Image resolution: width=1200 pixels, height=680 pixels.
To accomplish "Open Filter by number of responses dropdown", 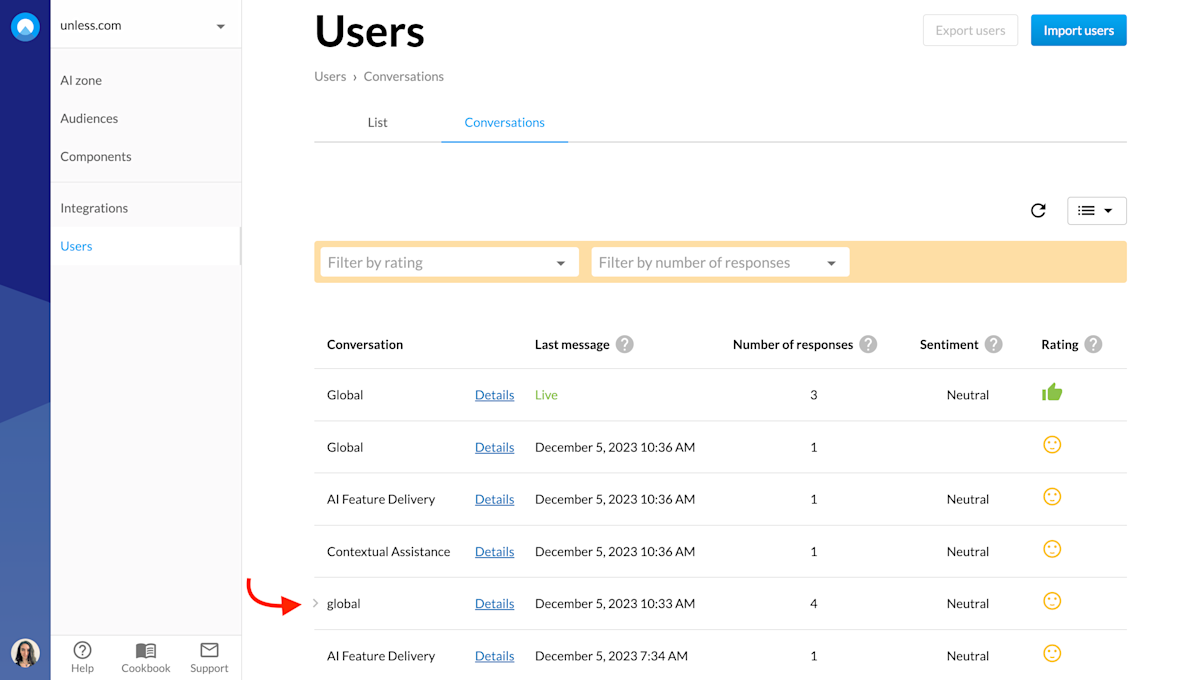I will [720, 262].
